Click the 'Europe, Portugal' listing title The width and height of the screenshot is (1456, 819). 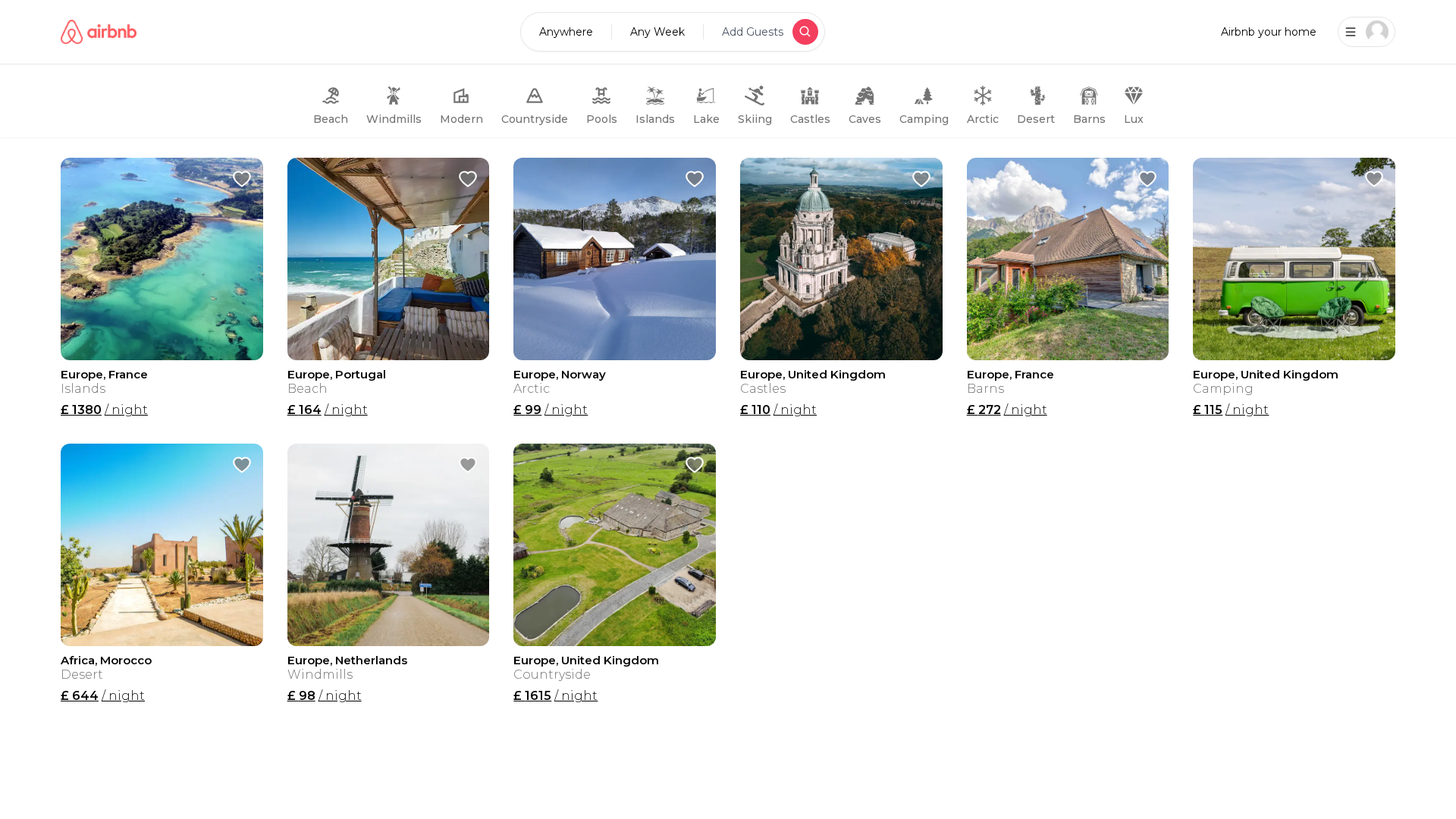tap(337, 375)
